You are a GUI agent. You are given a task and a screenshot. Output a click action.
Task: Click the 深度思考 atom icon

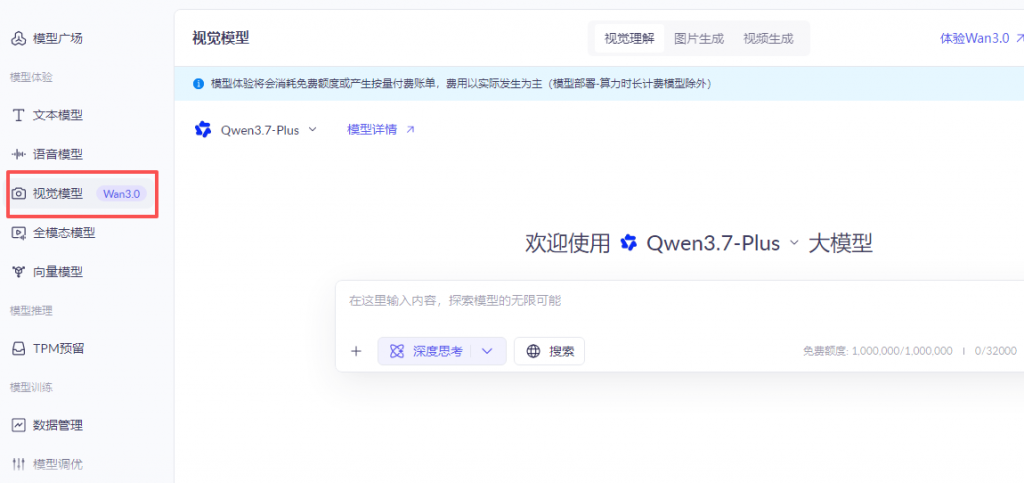(x=396, y=351)
